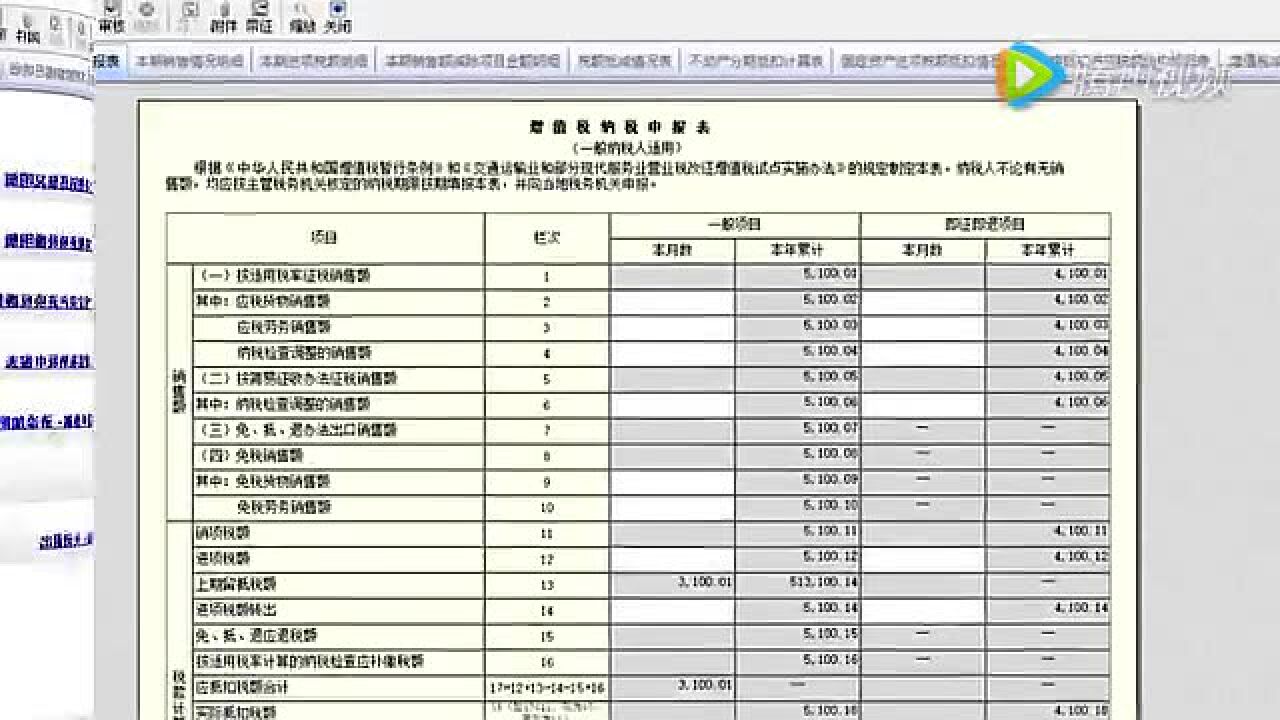Click the row label 上期留抵税额

(236, 584)
